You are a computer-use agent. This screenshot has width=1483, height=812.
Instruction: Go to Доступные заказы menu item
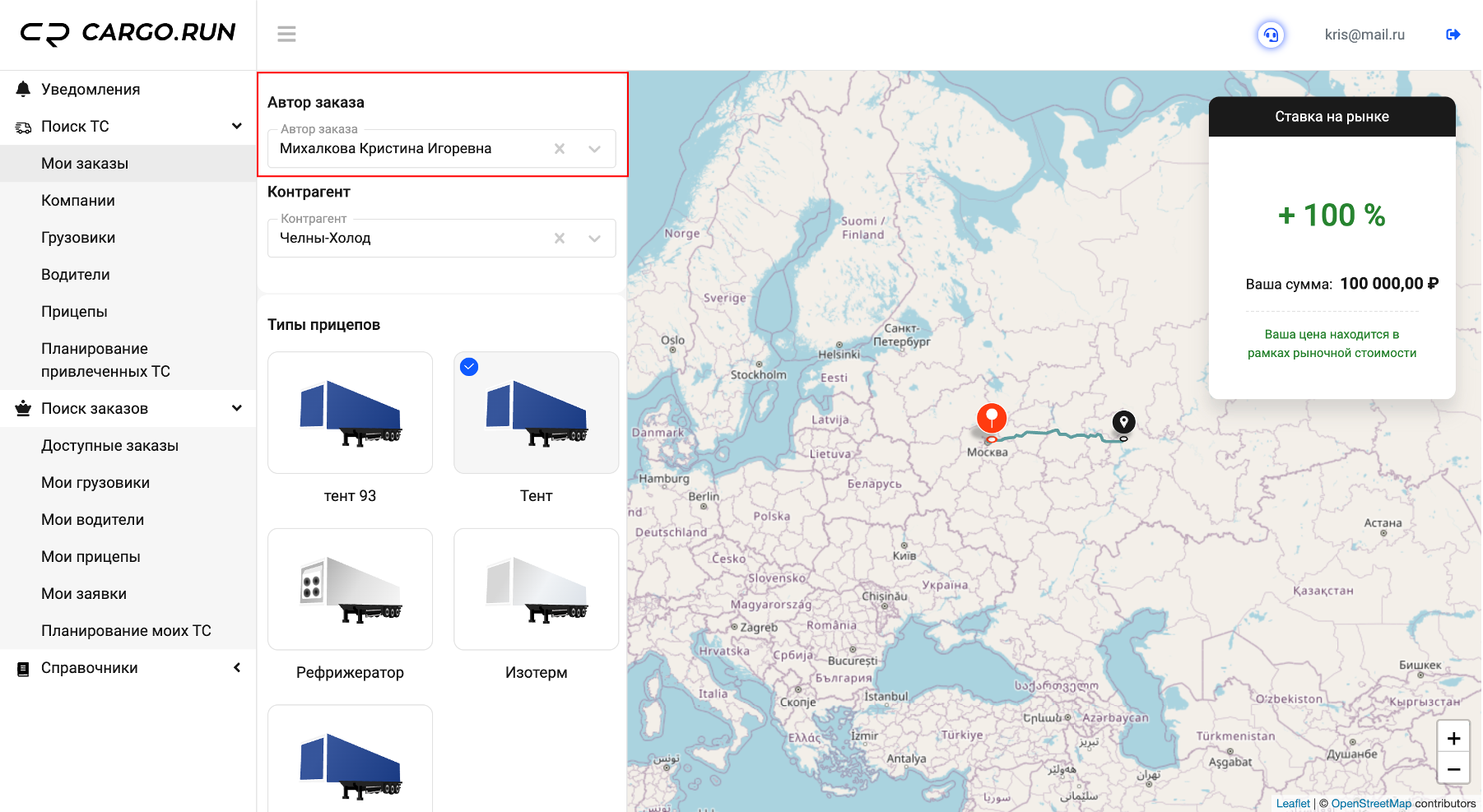tap(109, 446)
